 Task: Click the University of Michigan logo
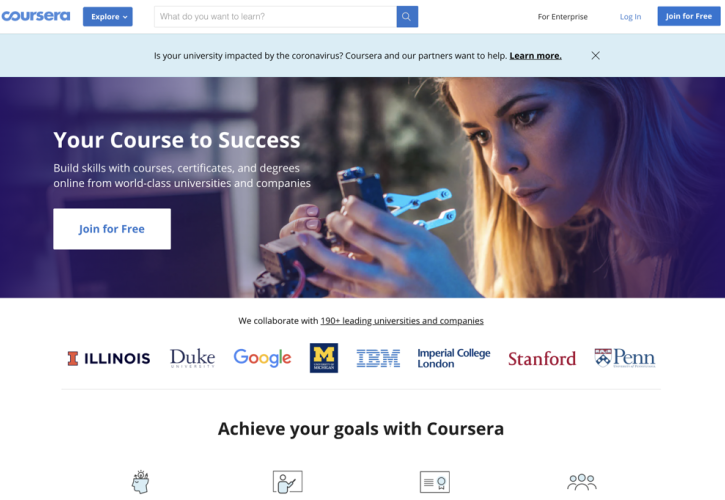coord(324,358)
